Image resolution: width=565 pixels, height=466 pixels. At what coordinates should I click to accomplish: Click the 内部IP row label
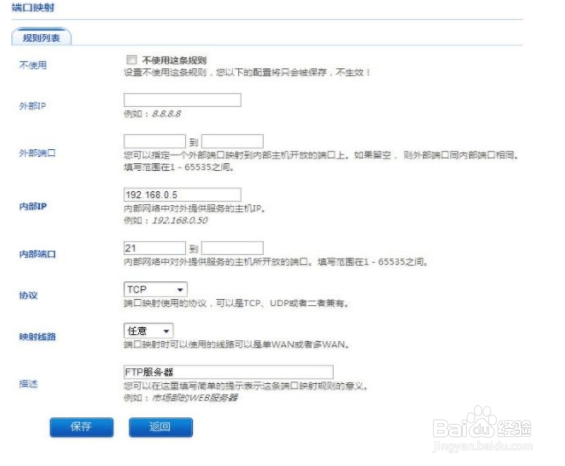[x=33, y=206]
